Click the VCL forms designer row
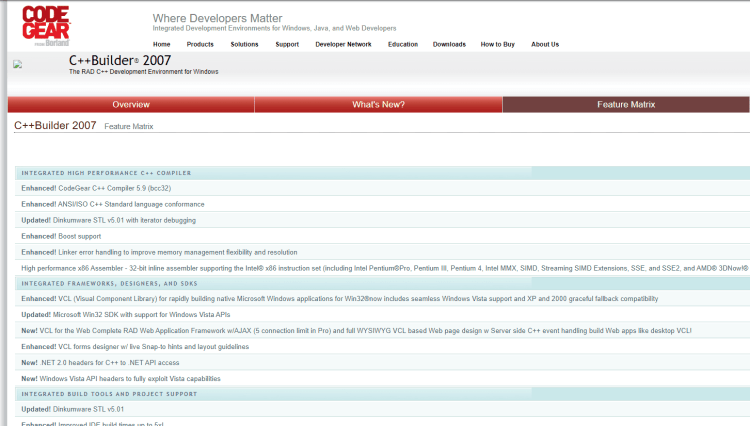The height and width of the screenshot is (426, 750). 383,347
